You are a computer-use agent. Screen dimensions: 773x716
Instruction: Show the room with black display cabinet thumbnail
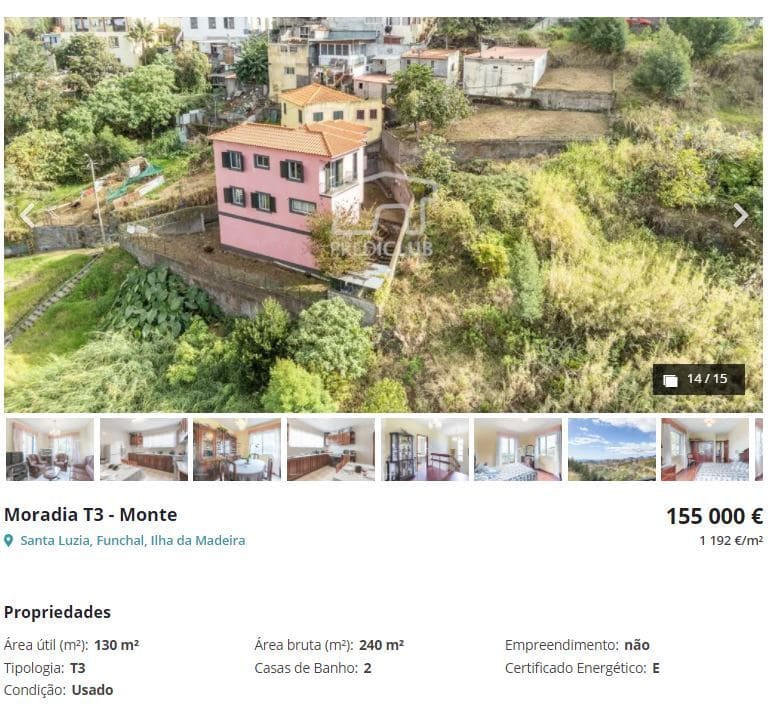tap(425, 449)
